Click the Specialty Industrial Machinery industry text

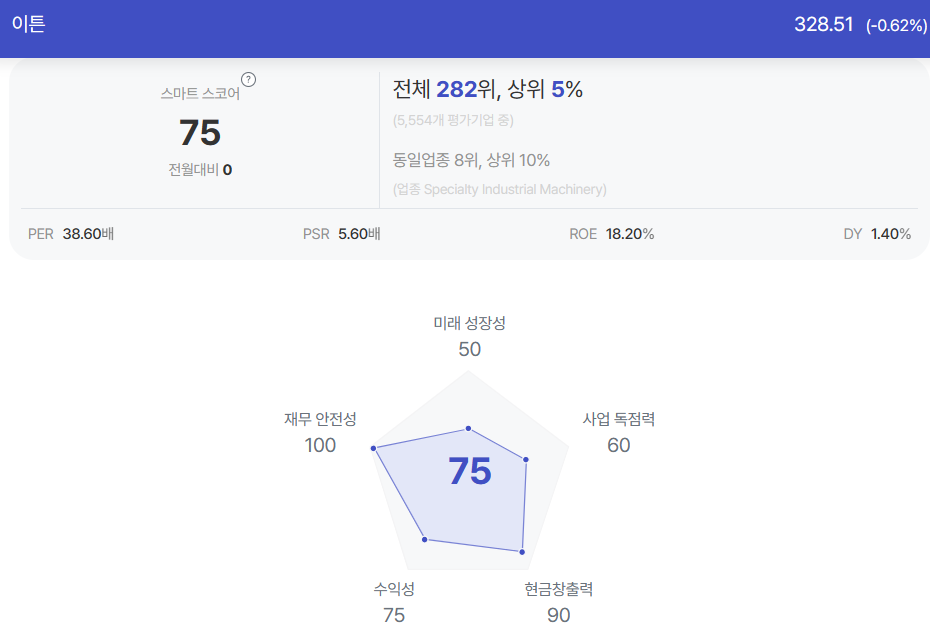[513, 189]
